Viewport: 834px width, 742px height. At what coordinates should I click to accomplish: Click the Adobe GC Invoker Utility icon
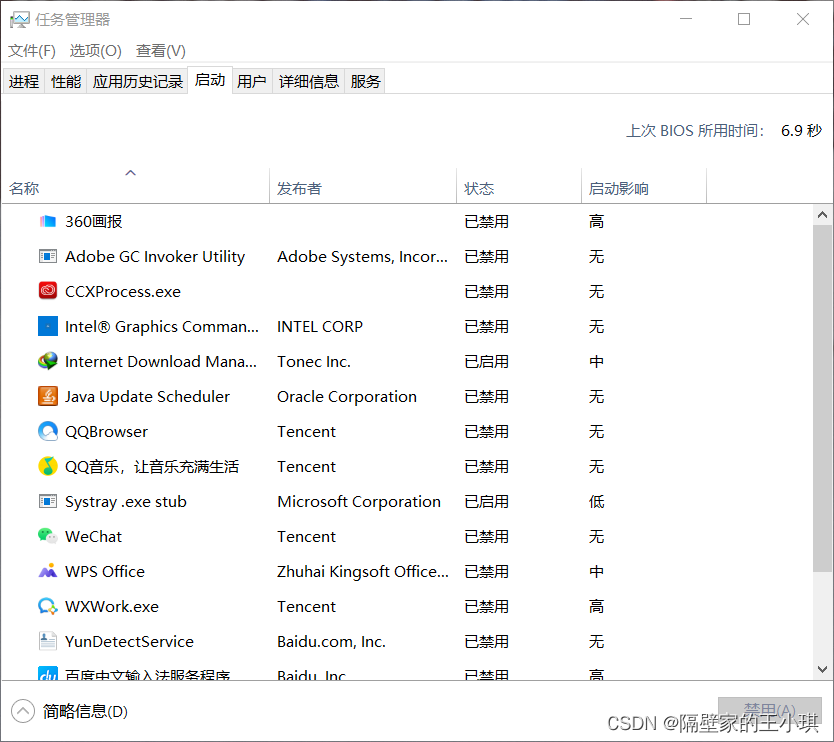pos(48,256)
